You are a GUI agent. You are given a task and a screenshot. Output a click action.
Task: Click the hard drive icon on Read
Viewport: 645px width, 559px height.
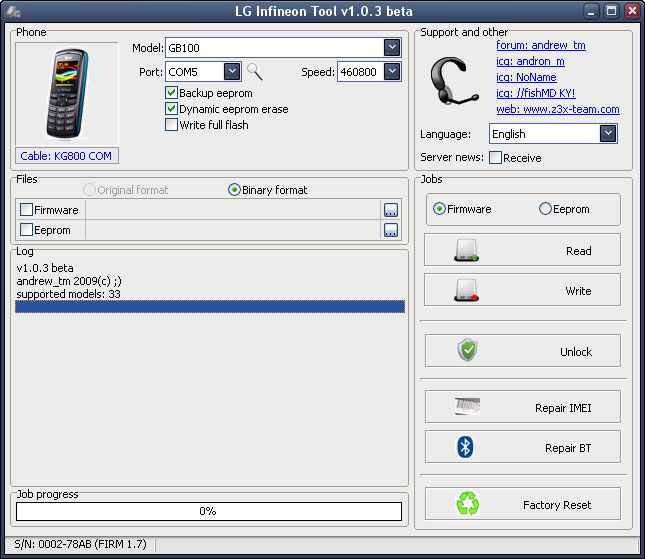point(466,250)
